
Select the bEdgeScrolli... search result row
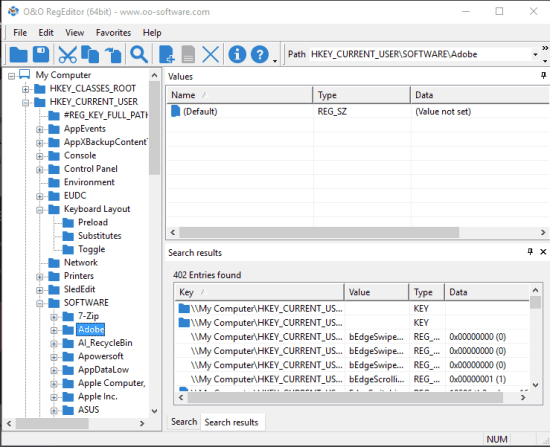[352, 379]
